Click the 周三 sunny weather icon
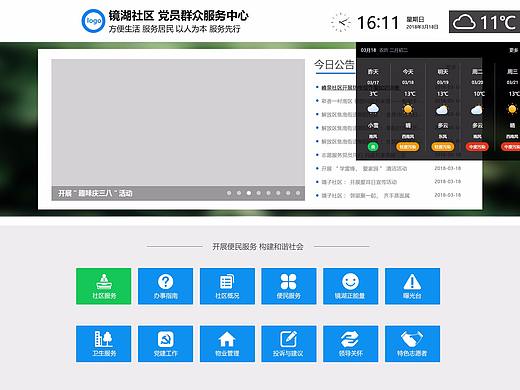The height and width of the screenshot is (390, 520). pyautogui.click(x=512, y=109)
